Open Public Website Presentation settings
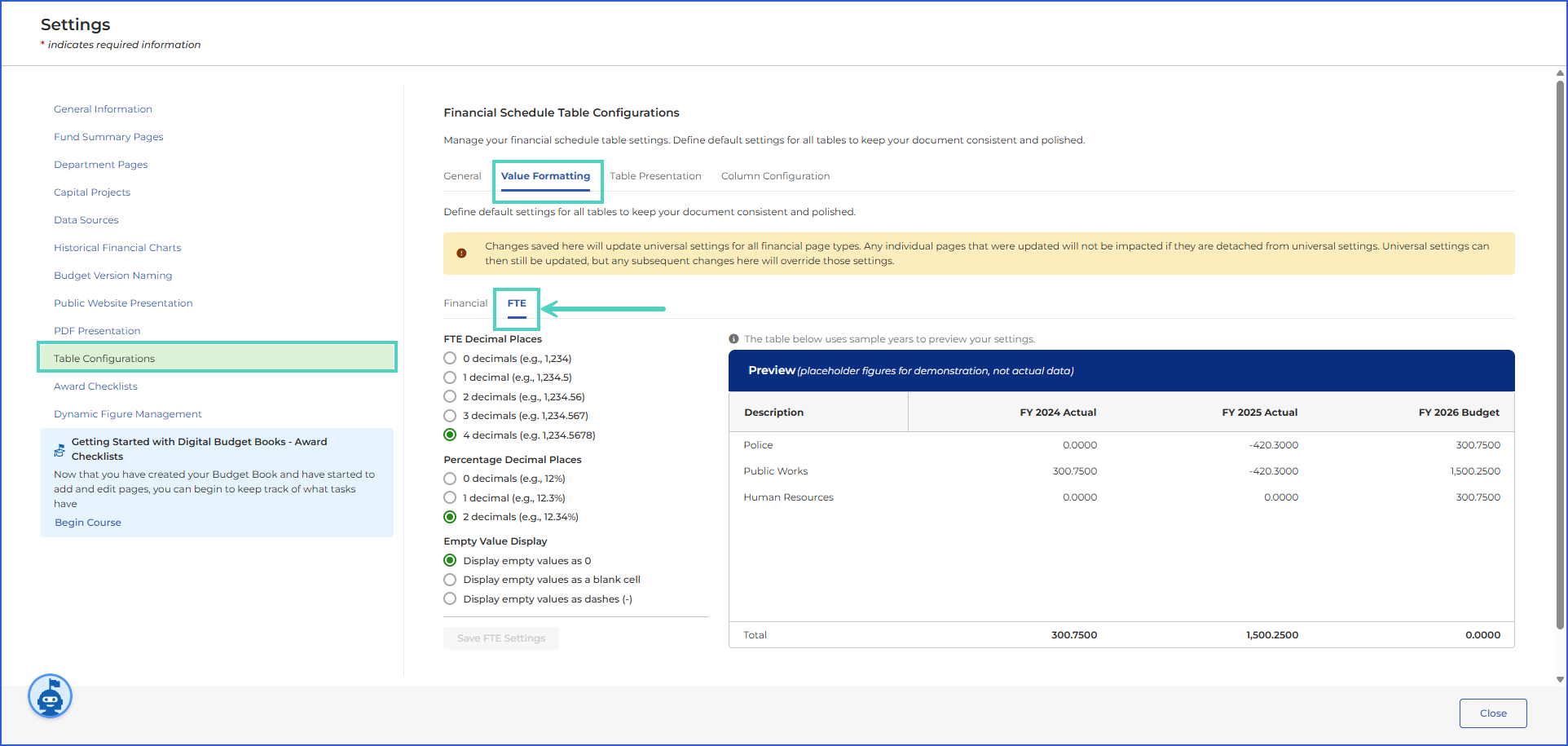 point(123,303)
